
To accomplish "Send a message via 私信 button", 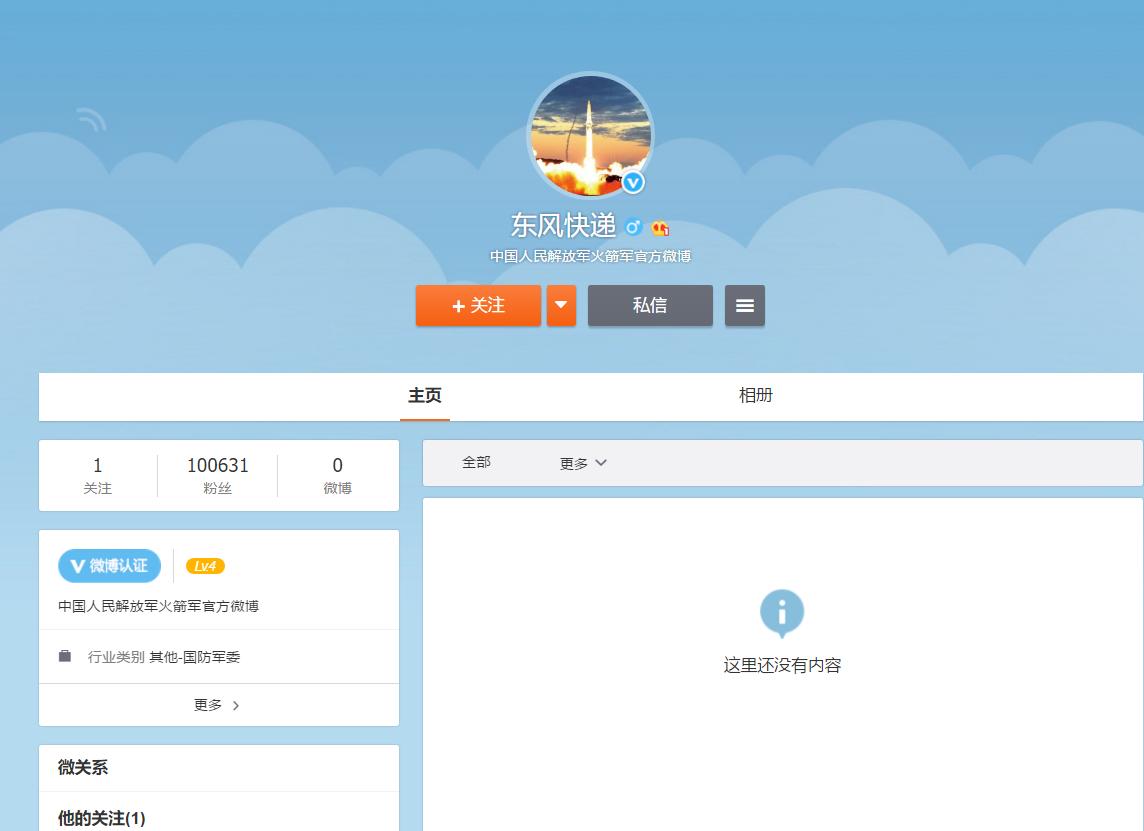I will coord(650,306).
